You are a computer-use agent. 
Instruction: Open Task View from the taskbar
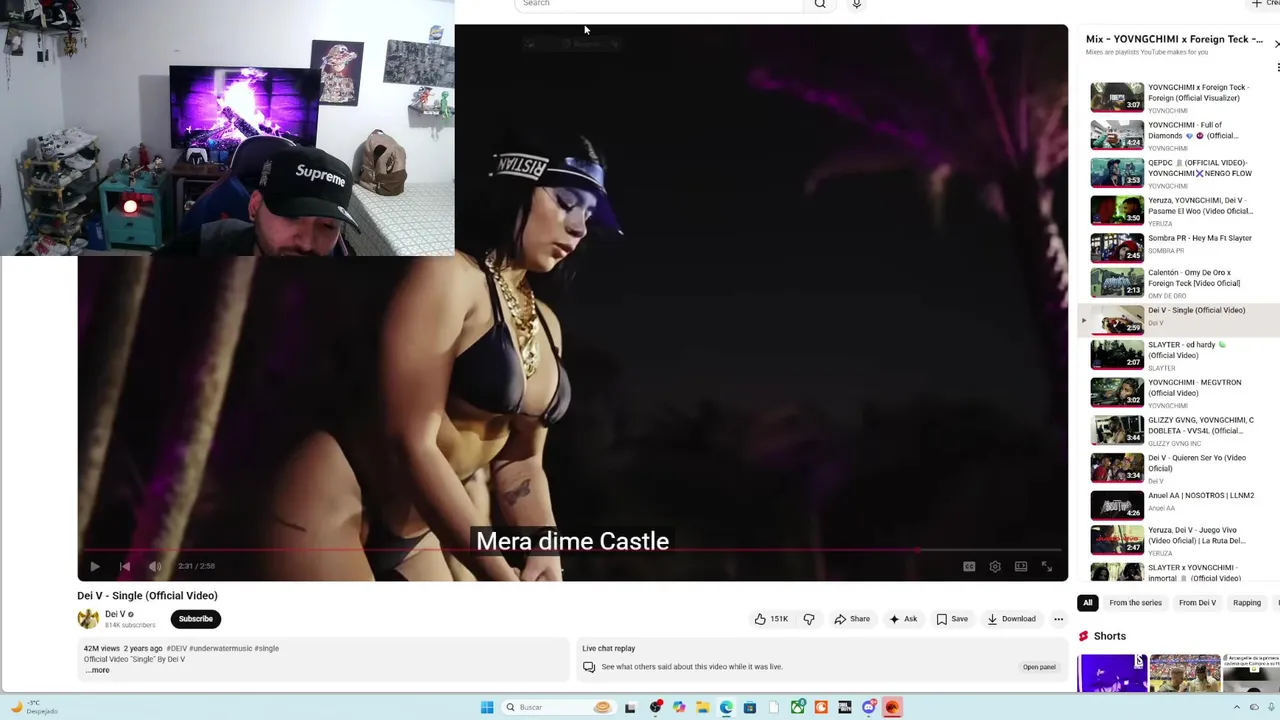coord(630,708)
